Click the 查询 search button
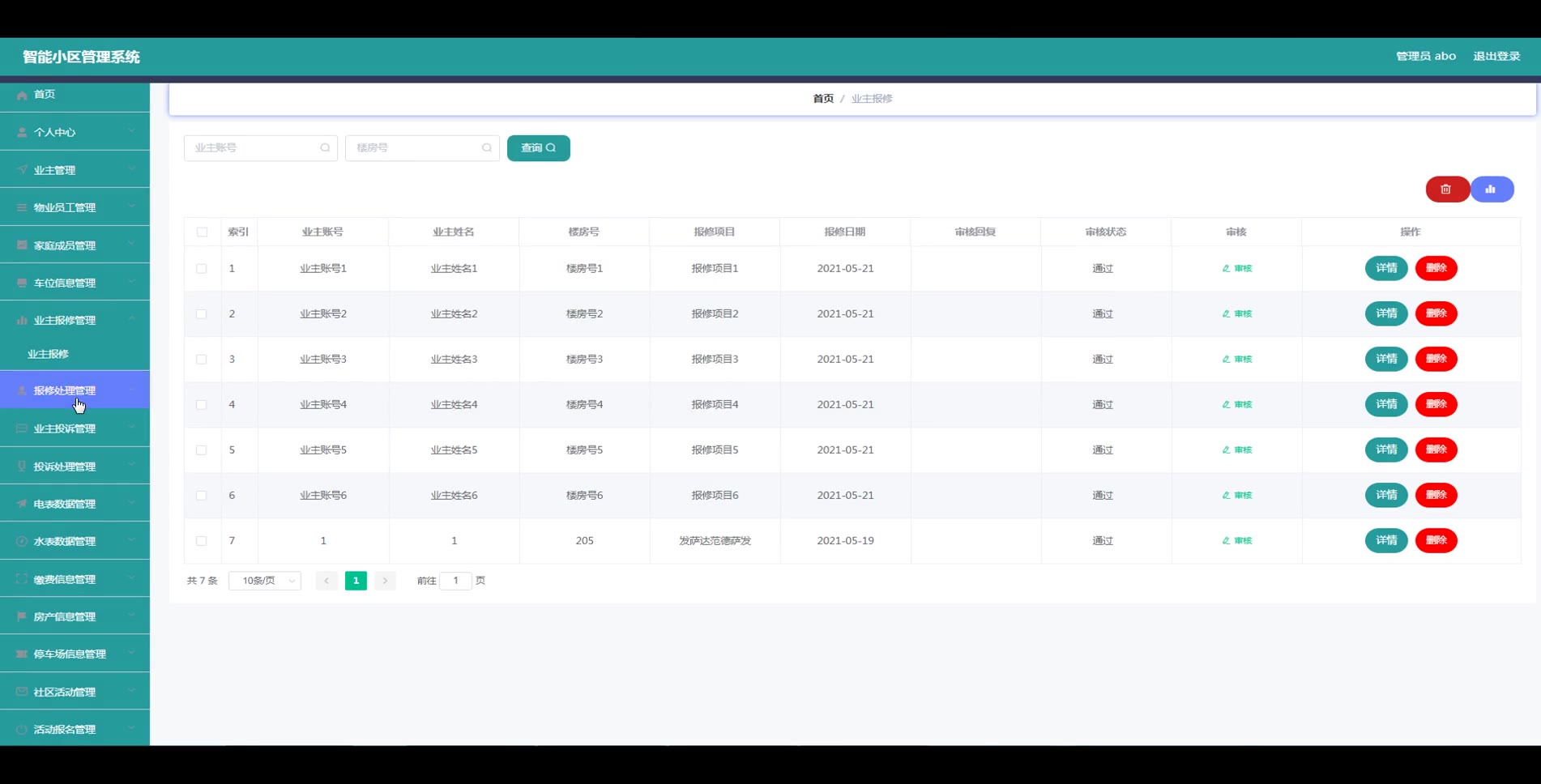The width and height of the screenshot is (1541, 784). 538,148
